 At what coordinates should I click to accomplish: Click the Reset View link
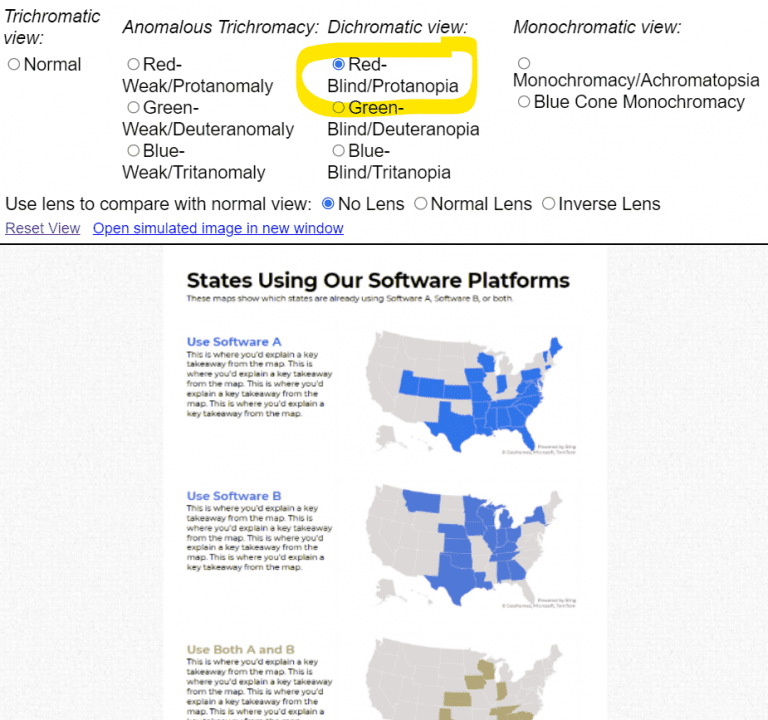click(x=43, y=228)
